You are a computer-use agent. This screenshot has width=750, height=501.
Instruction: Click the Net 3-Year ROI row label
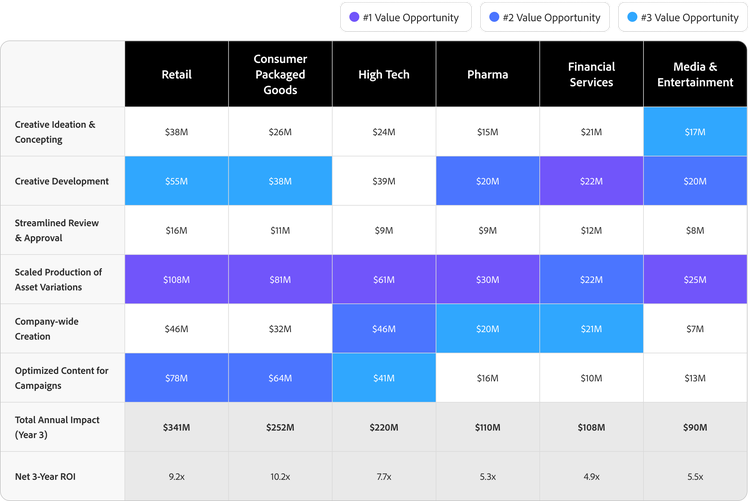coord(47,476)
